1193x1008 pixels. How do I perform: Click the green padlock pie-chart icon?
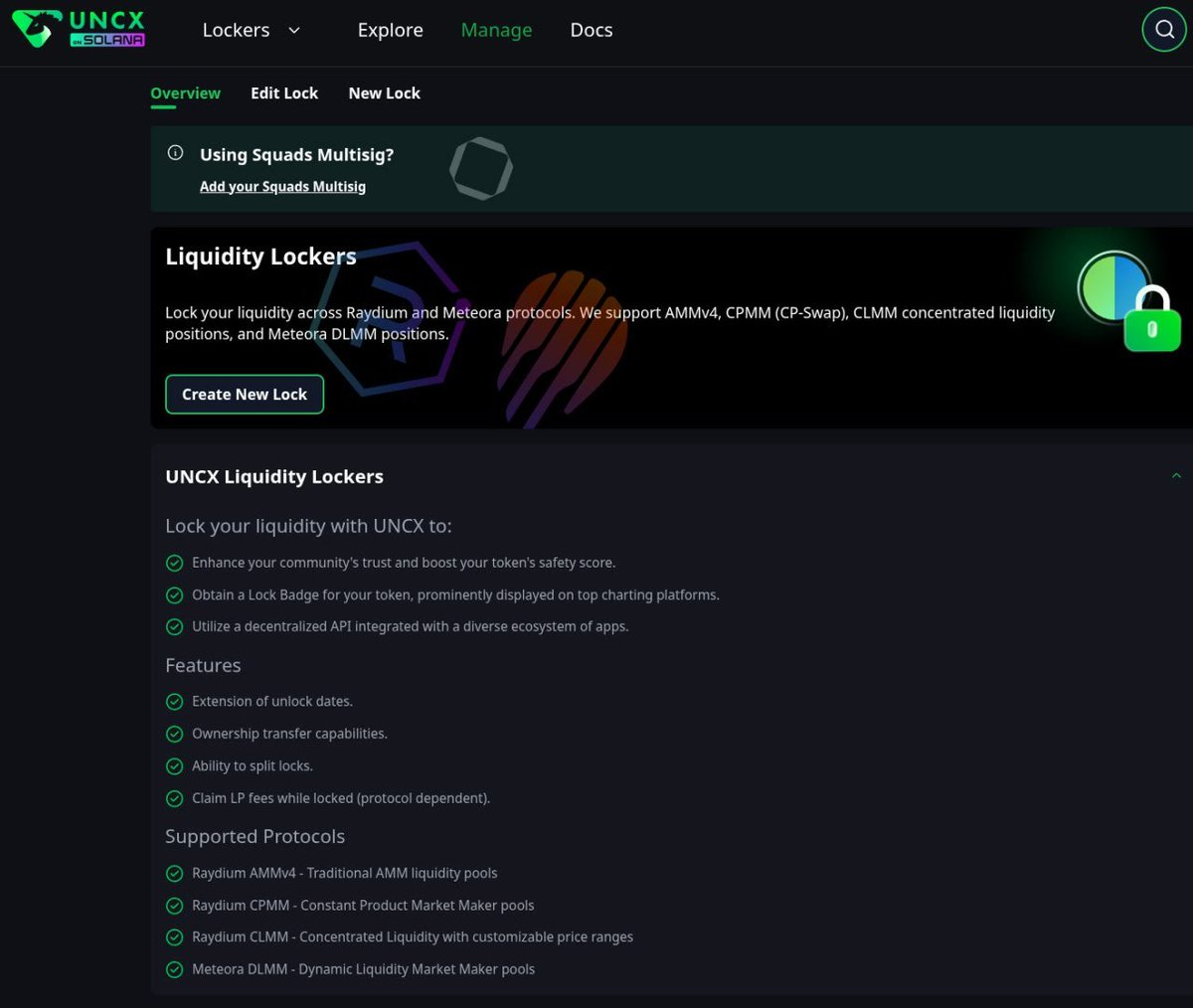[1129, 301]
